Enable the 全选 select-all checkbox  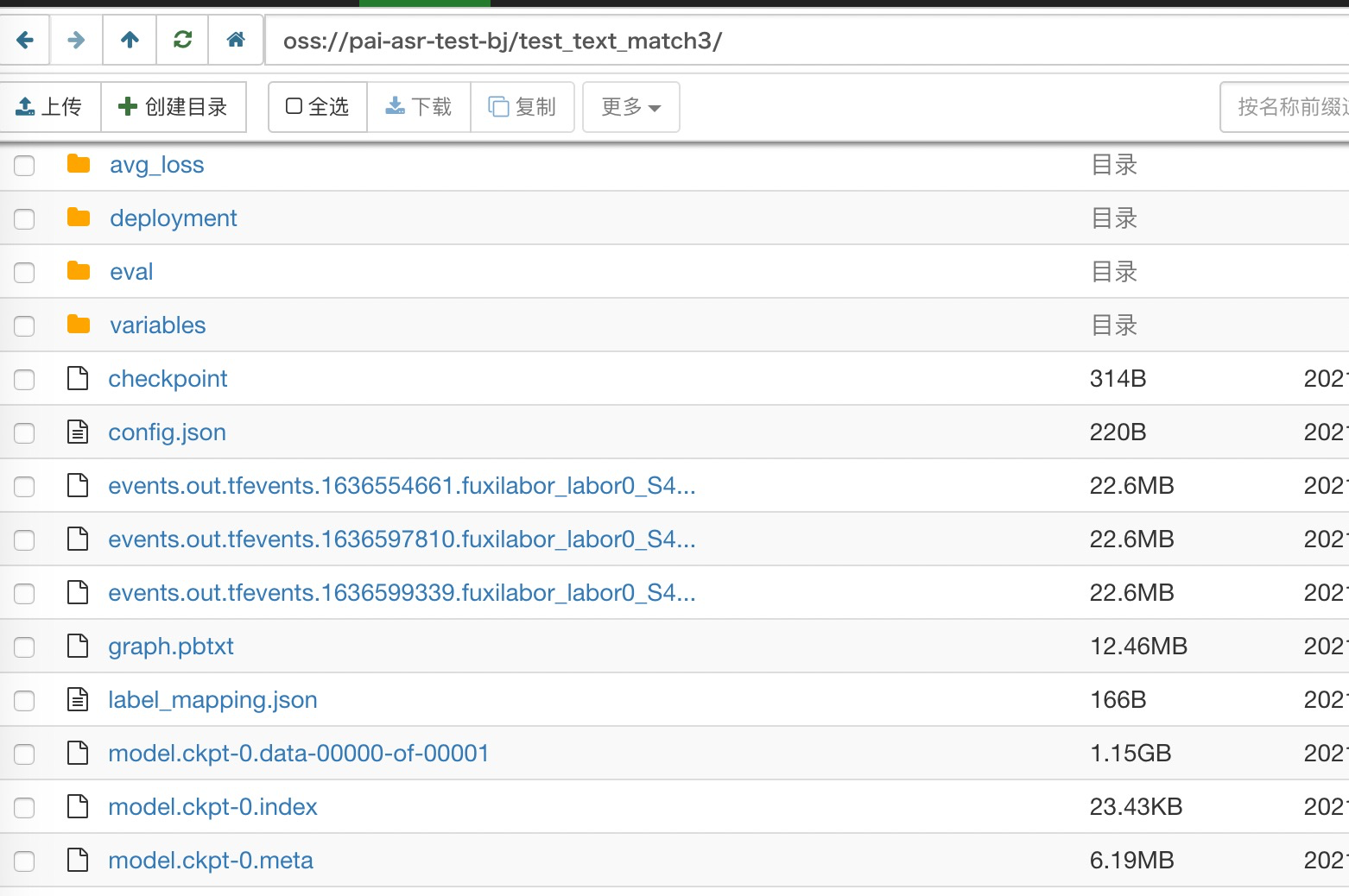tap(294, 106)
